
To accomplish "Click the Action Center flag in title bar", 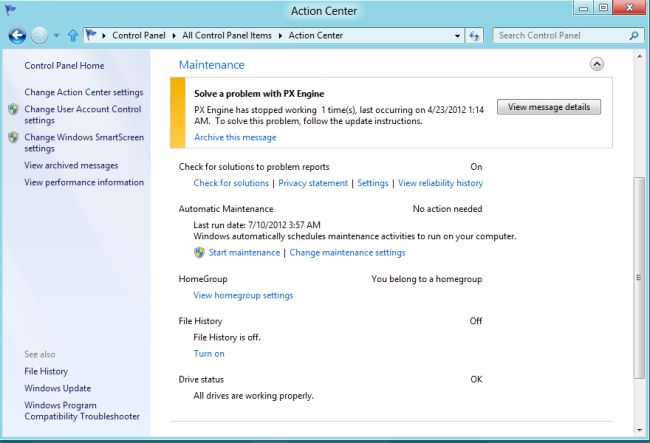I will click(x=10, y=10).
